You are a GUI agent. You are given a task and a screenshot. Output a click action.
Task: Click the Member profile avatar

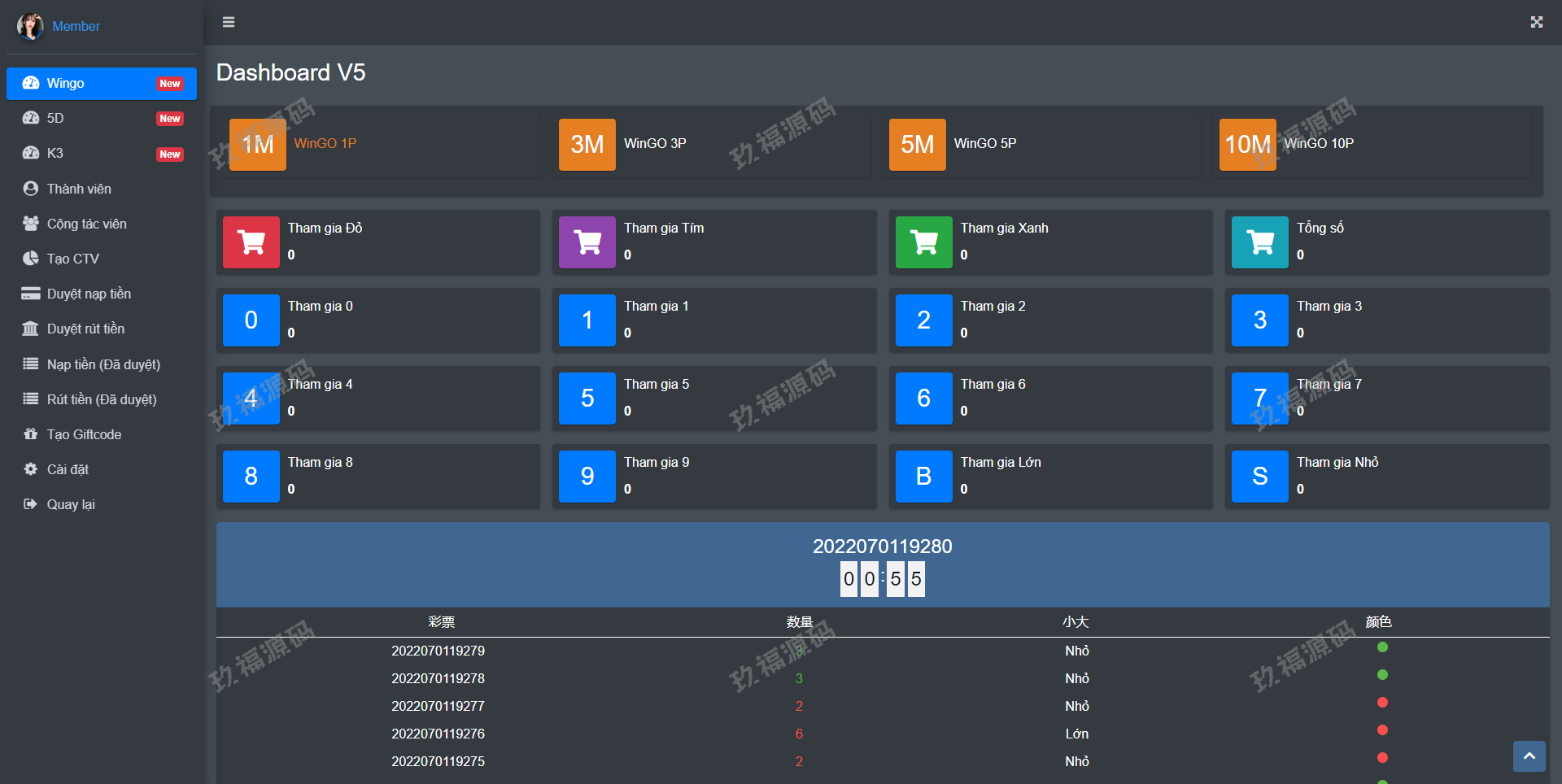[x=30, y=26]
